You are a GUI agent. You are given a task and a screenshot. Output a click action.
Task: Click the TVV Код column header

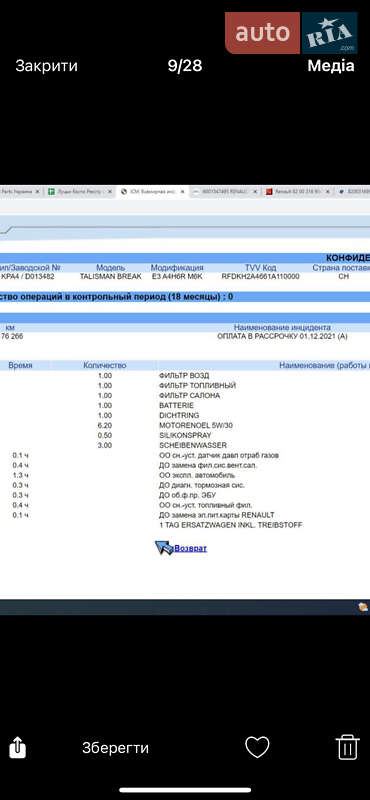(x=260, y=267)
